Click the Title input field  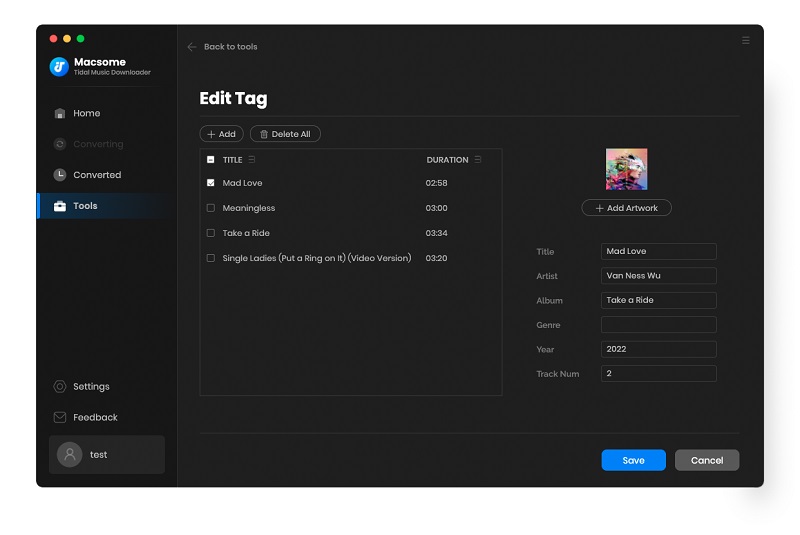[659, 251]
